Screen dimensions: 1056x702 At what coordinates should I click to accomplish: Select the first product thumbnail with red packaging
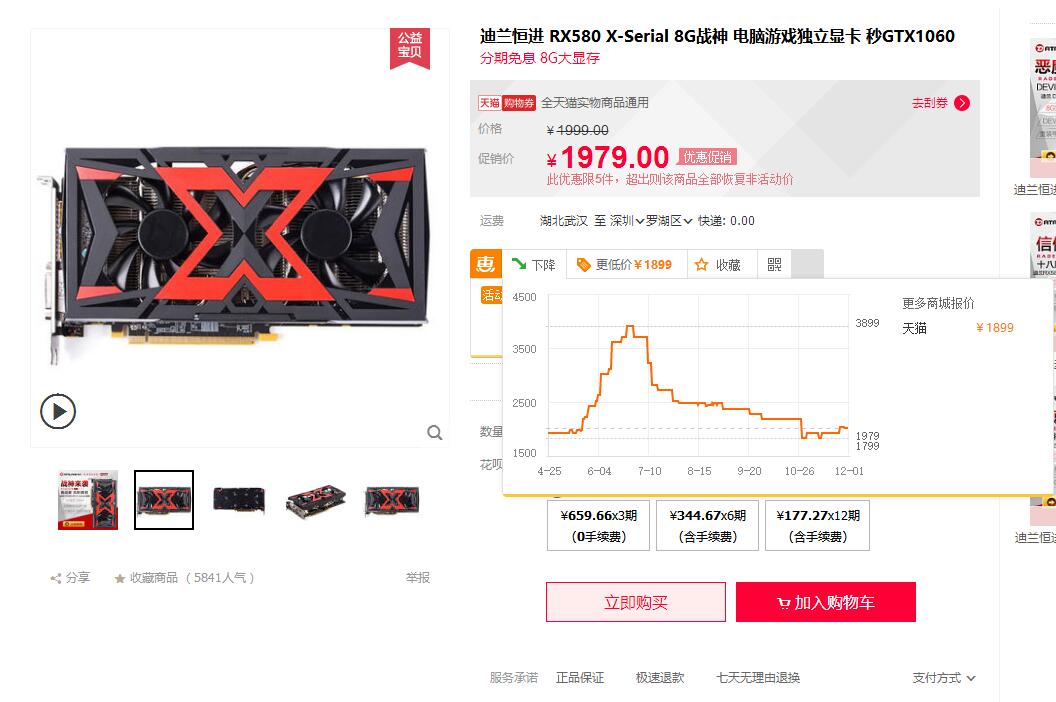(88, 500)
